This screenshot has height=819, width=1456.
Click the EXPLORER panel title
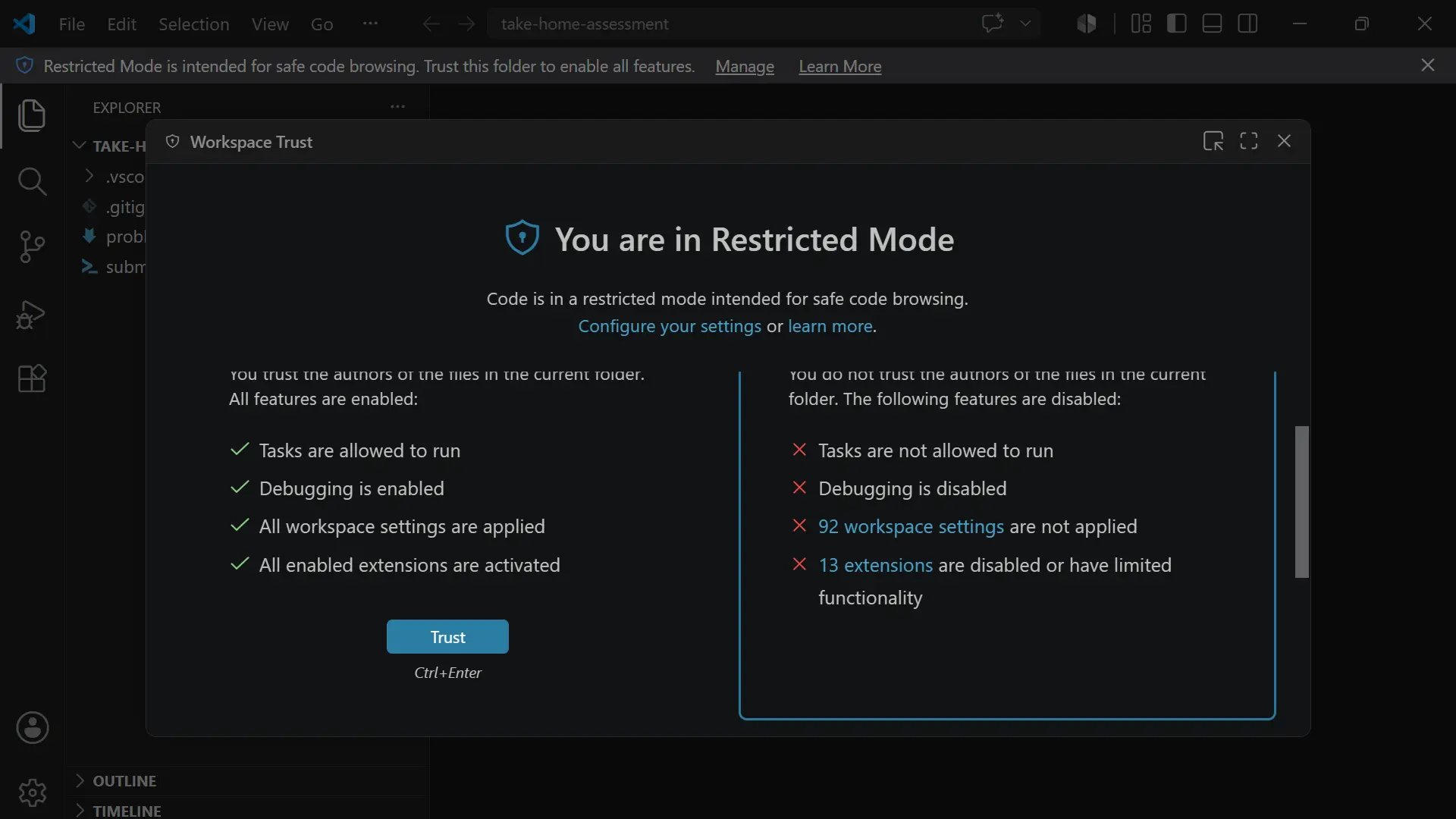click(127, 108)
